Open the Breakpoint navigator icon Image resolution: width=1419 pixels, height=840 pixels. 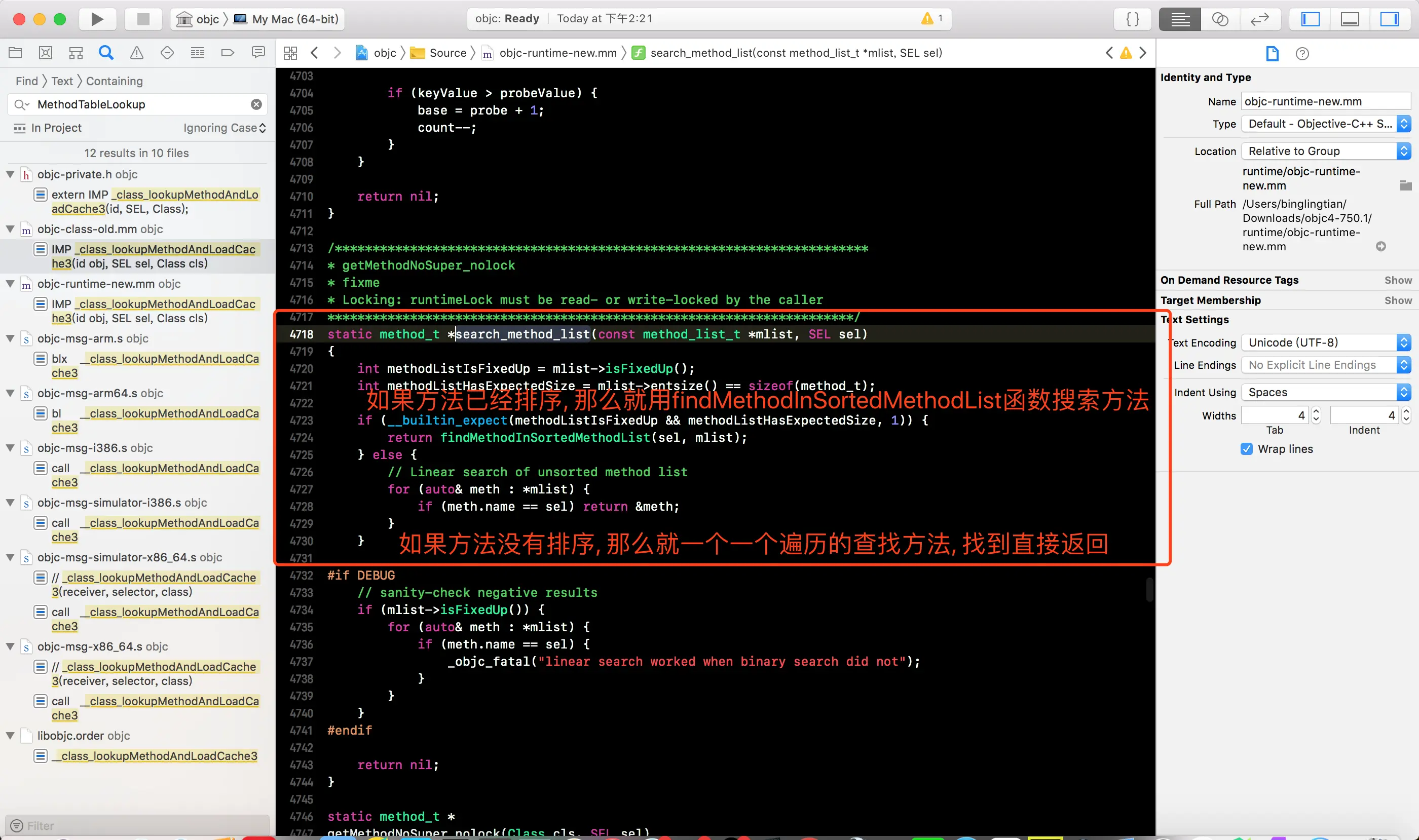click(227, 53)
